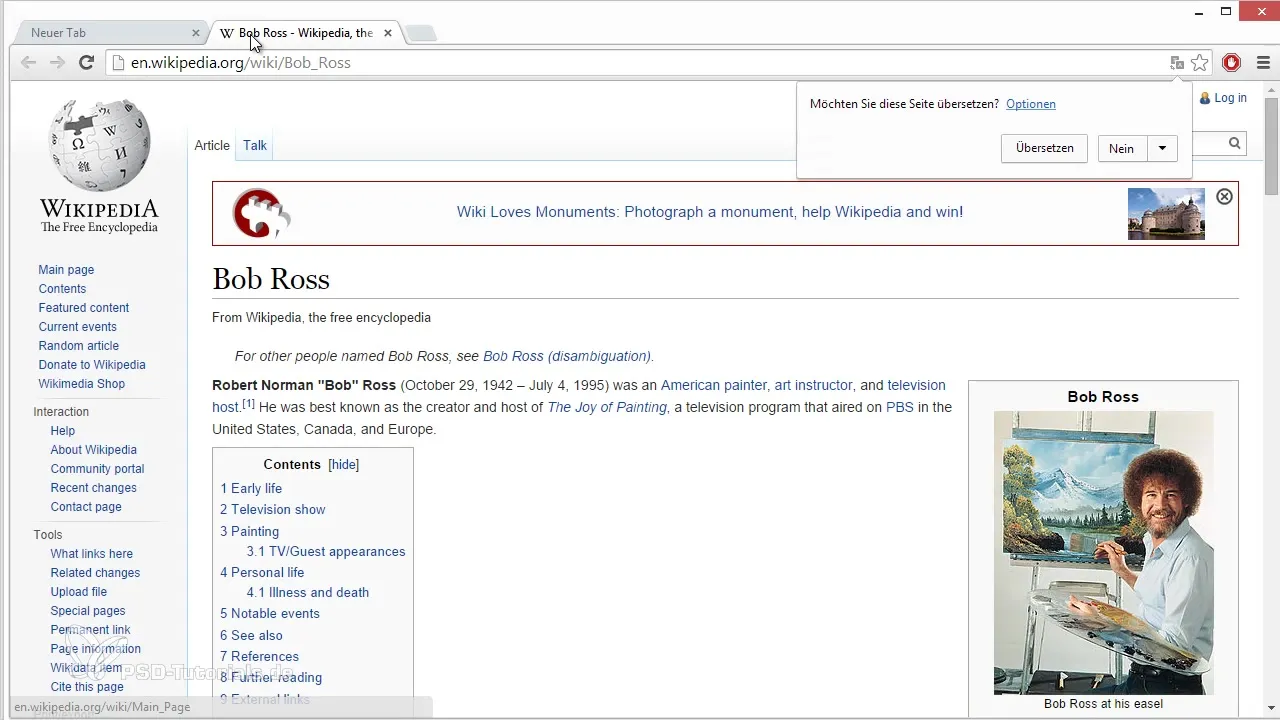1280x720 pixels.
Task: Jump to 5 Notable events section
Action: pos(270,614)
